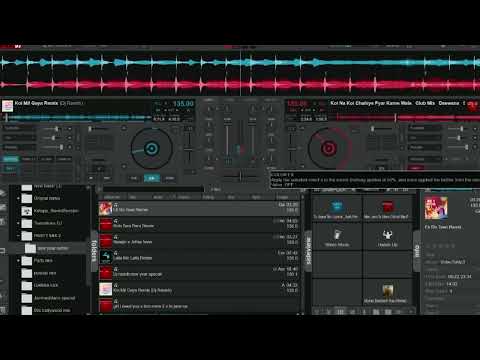Trigger the top-right red sampler pad

tap(387, 209)
